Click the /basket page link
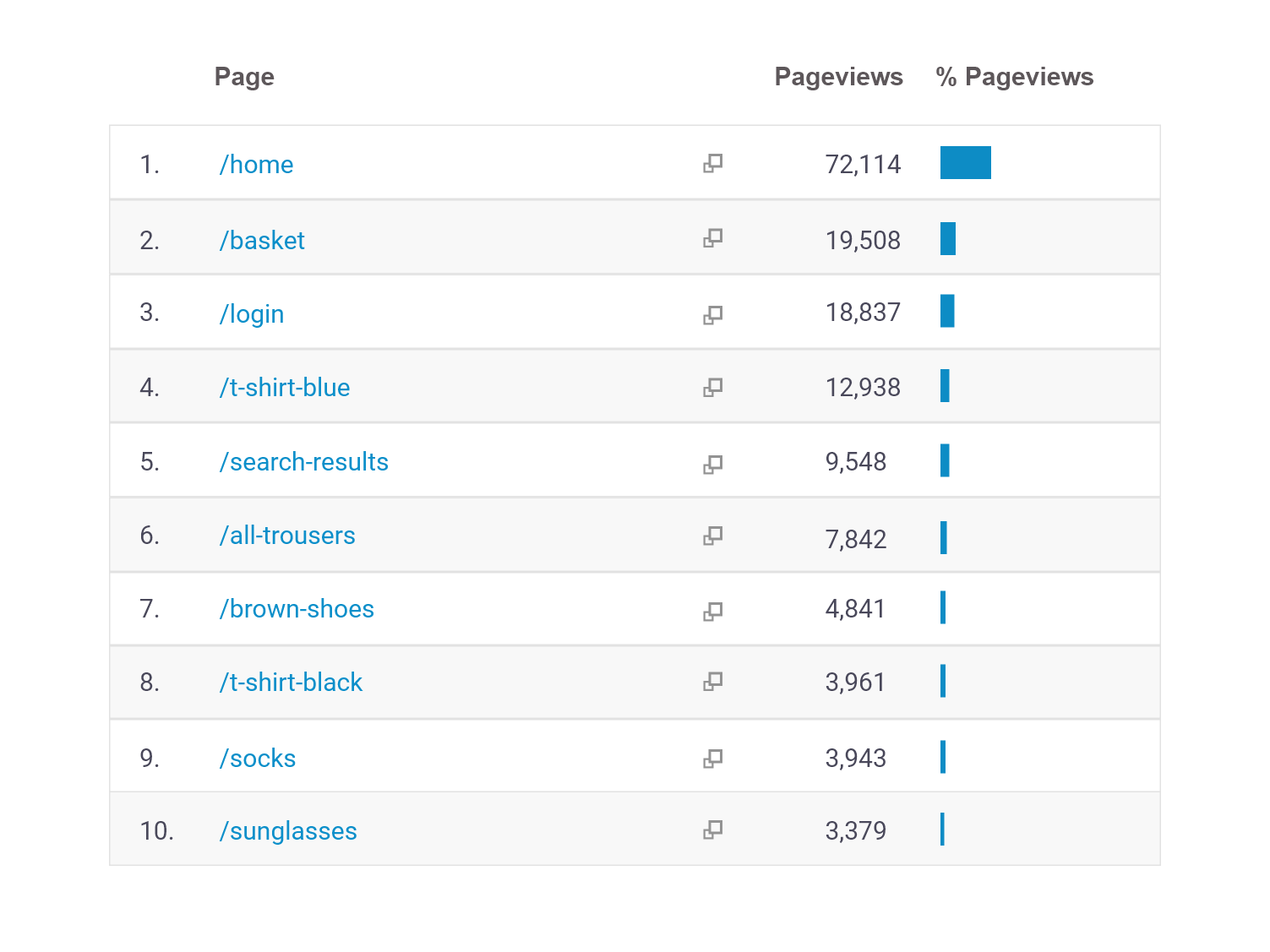 262,241
